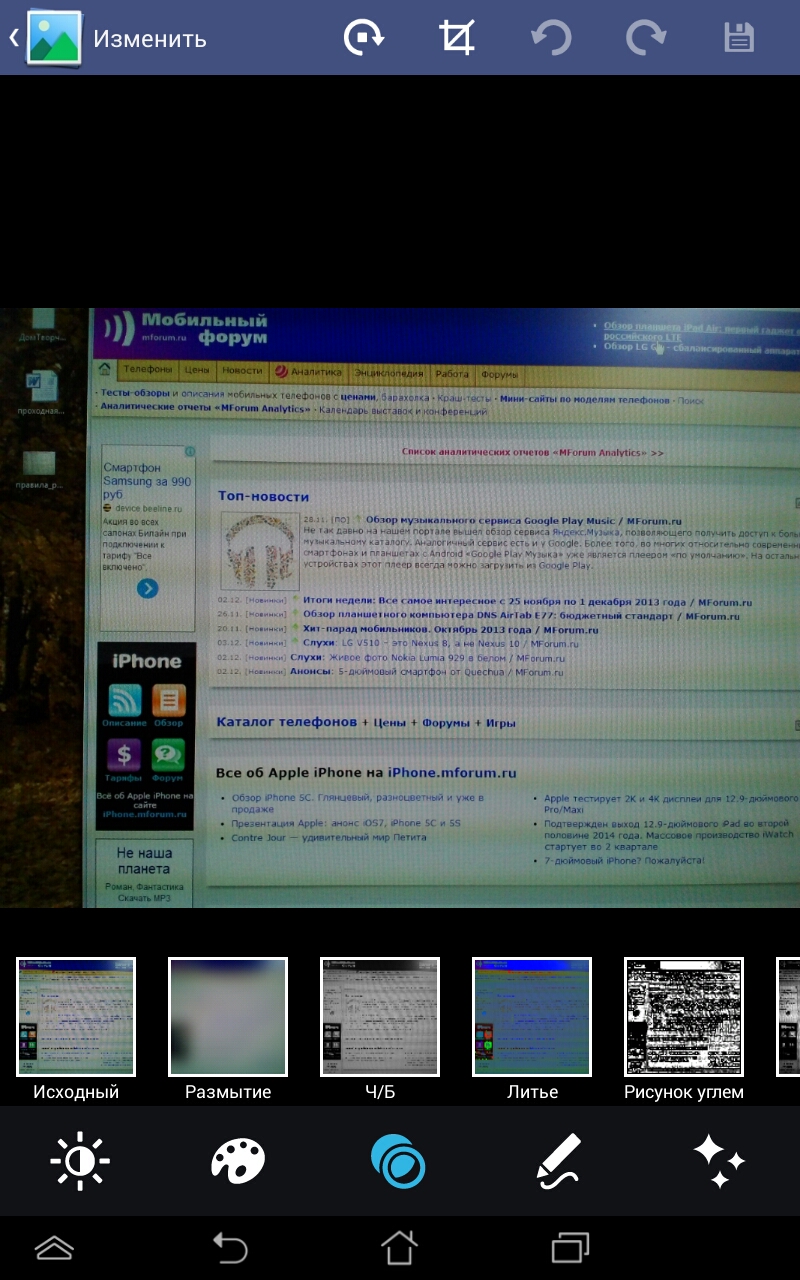Screen dimensions: 800x1280
Task: Tap the photo preview canvas
Action: (x=400, y=607)
